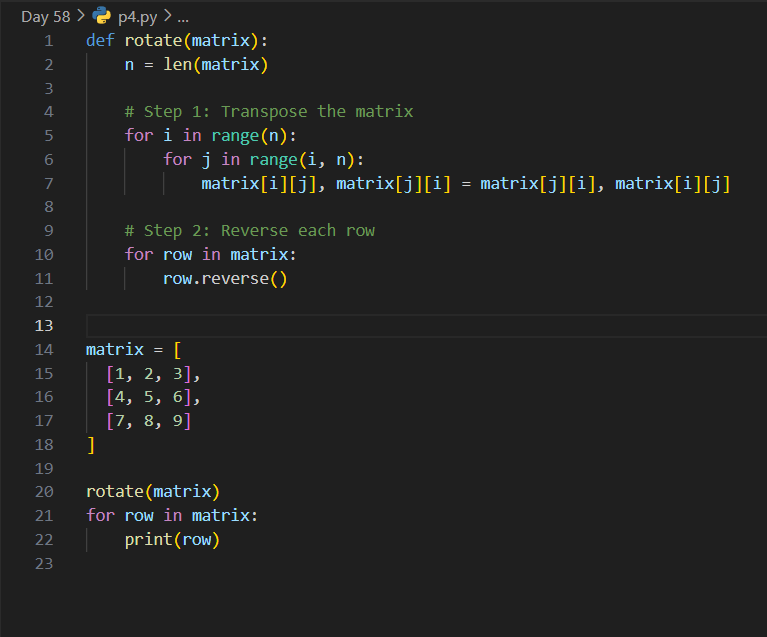Click line number 13 in gutter
This screenshot has height=637, width=767.
(44, 326)
